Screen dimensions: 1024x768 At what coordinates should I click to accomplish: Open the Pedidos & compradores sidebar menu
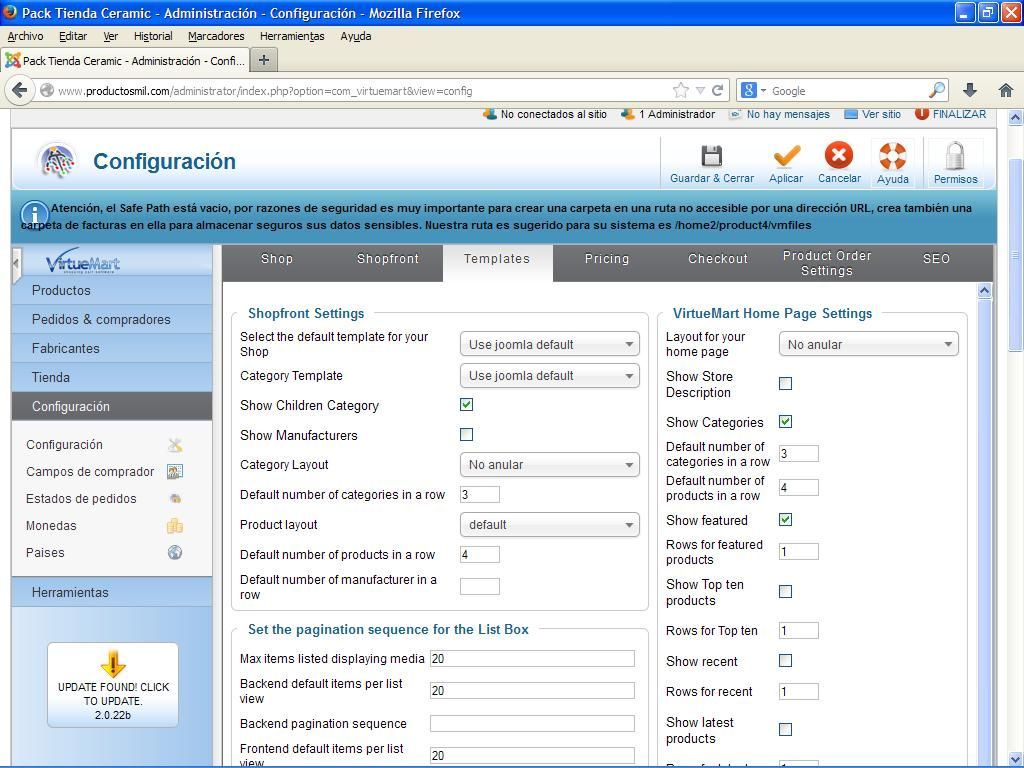click(x=112, y=319)
